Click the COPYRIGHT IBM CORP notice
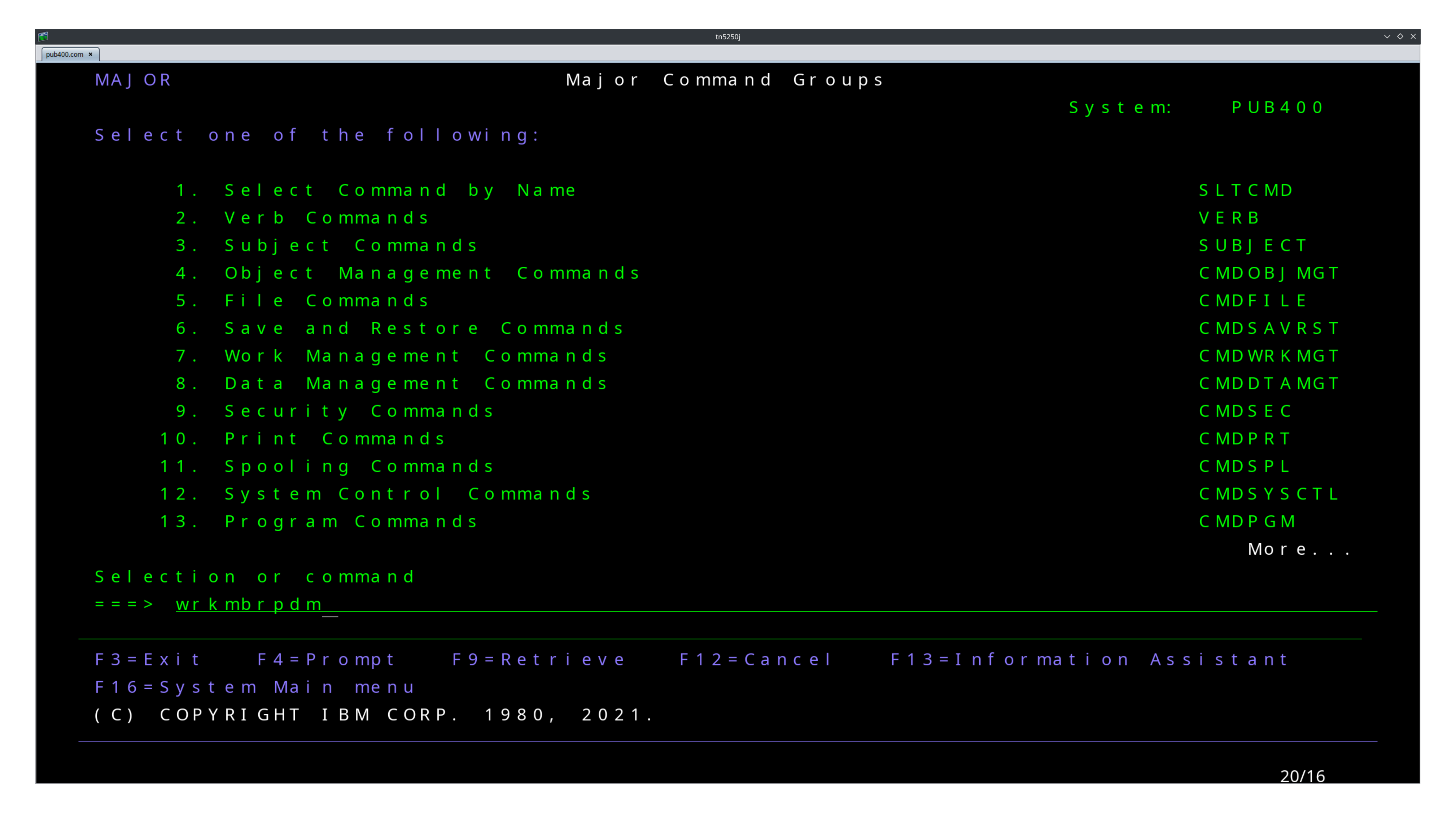The width and height of the screenshot is (1456, 826). click(x=374, y=714)
